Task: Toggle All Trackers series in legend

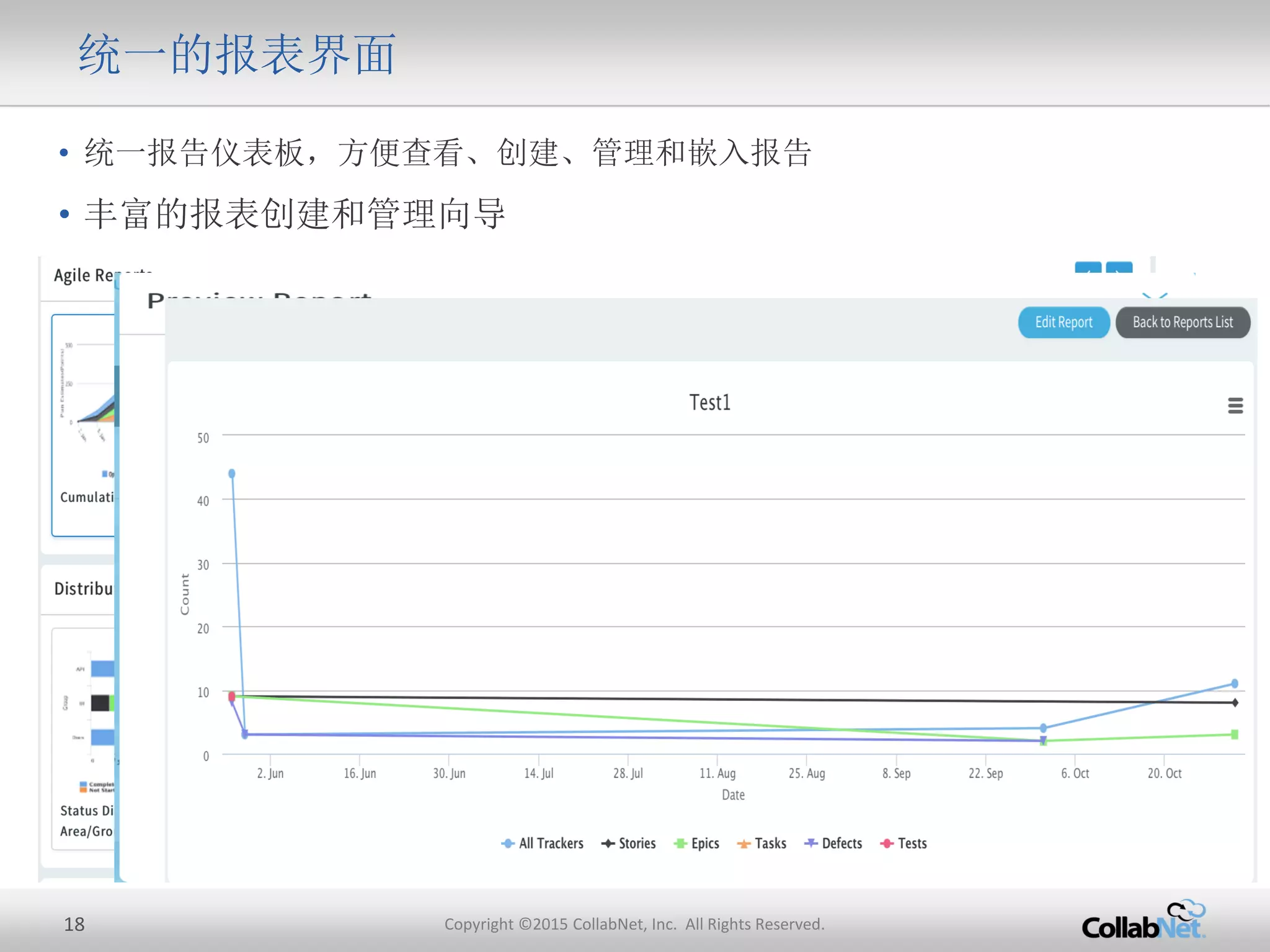Action: [x=543, y=844]
